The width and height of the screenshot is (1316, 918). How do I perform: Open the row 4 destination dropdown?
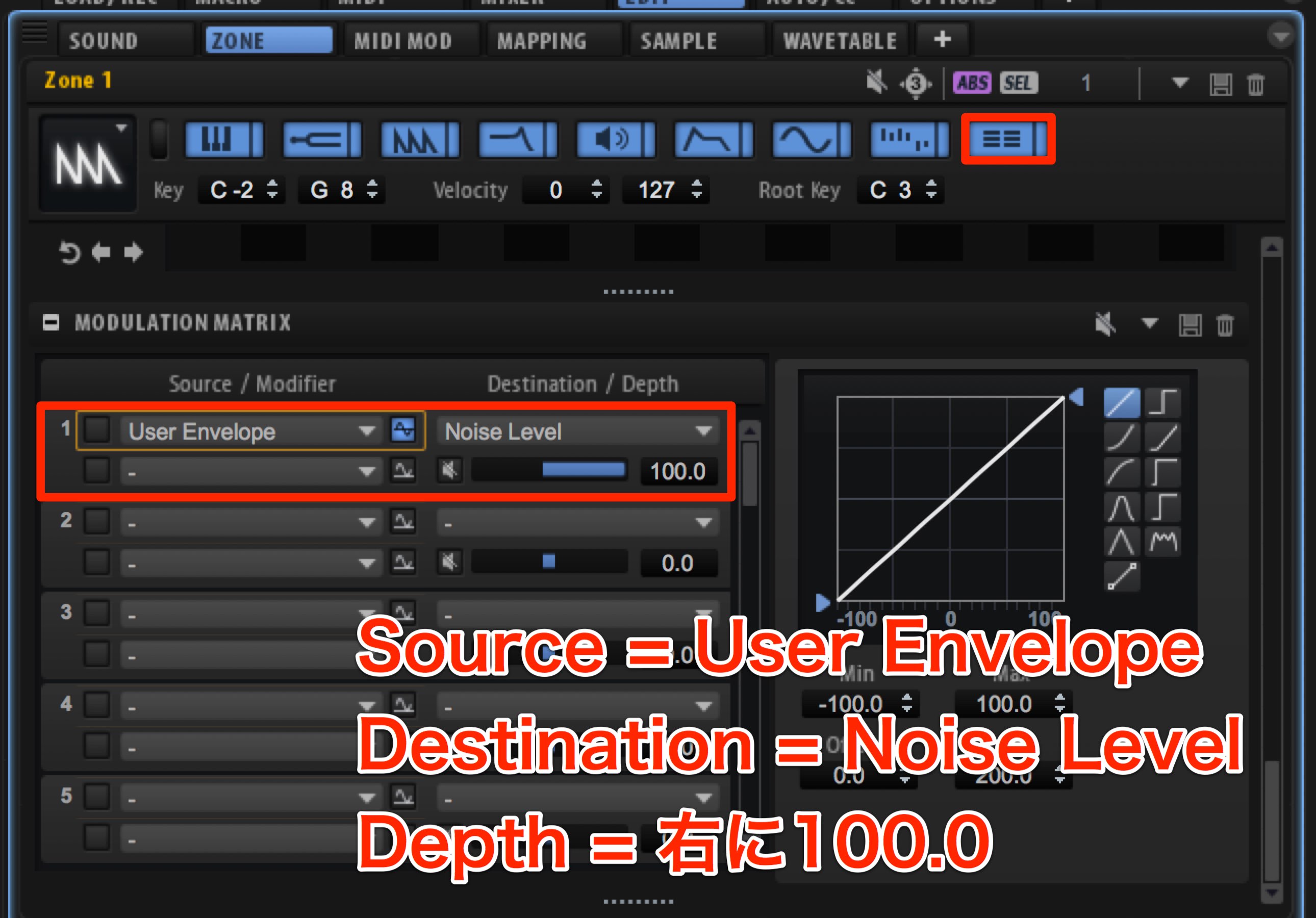click(578, 705)
